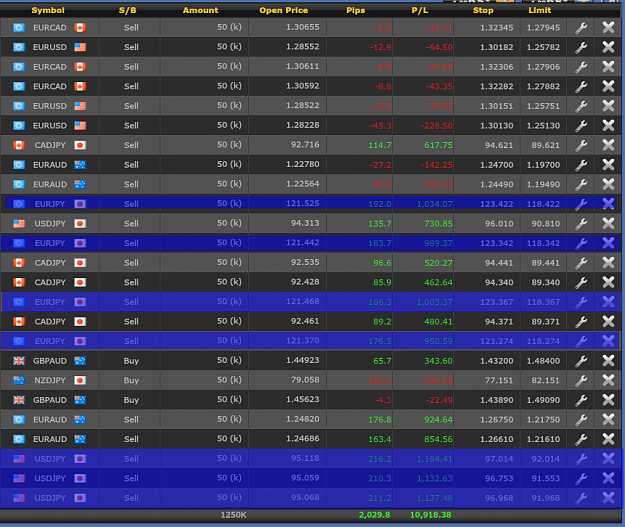Image resolution: width=625 pixels, height=527 pixels.
Task: Edit the USDJPY position opened at 95.059
Action: point(581,478)
